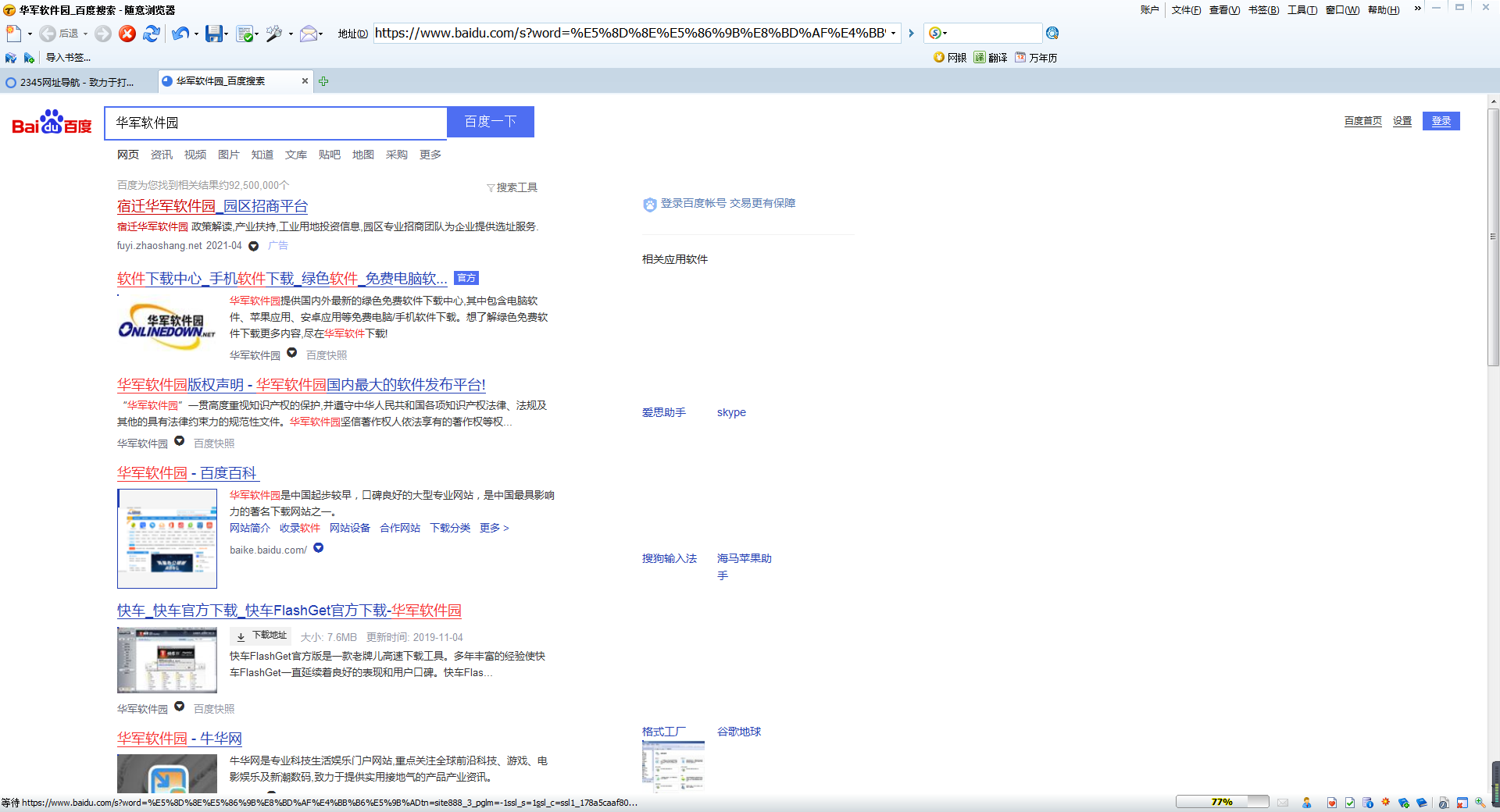Click the 登录 button on Baidu
This screenshot has width=1500, height=812.
(1441, 121)
